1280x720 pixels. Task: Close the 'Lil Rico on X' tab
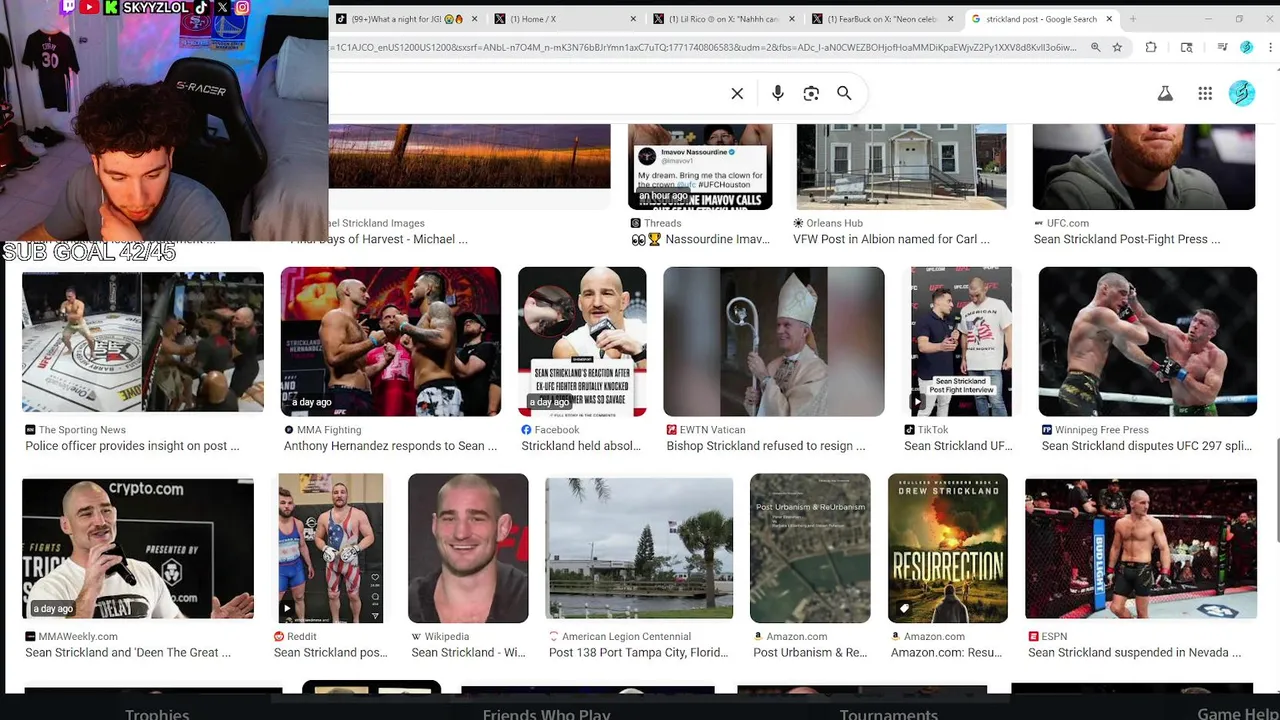click(792, 19)
